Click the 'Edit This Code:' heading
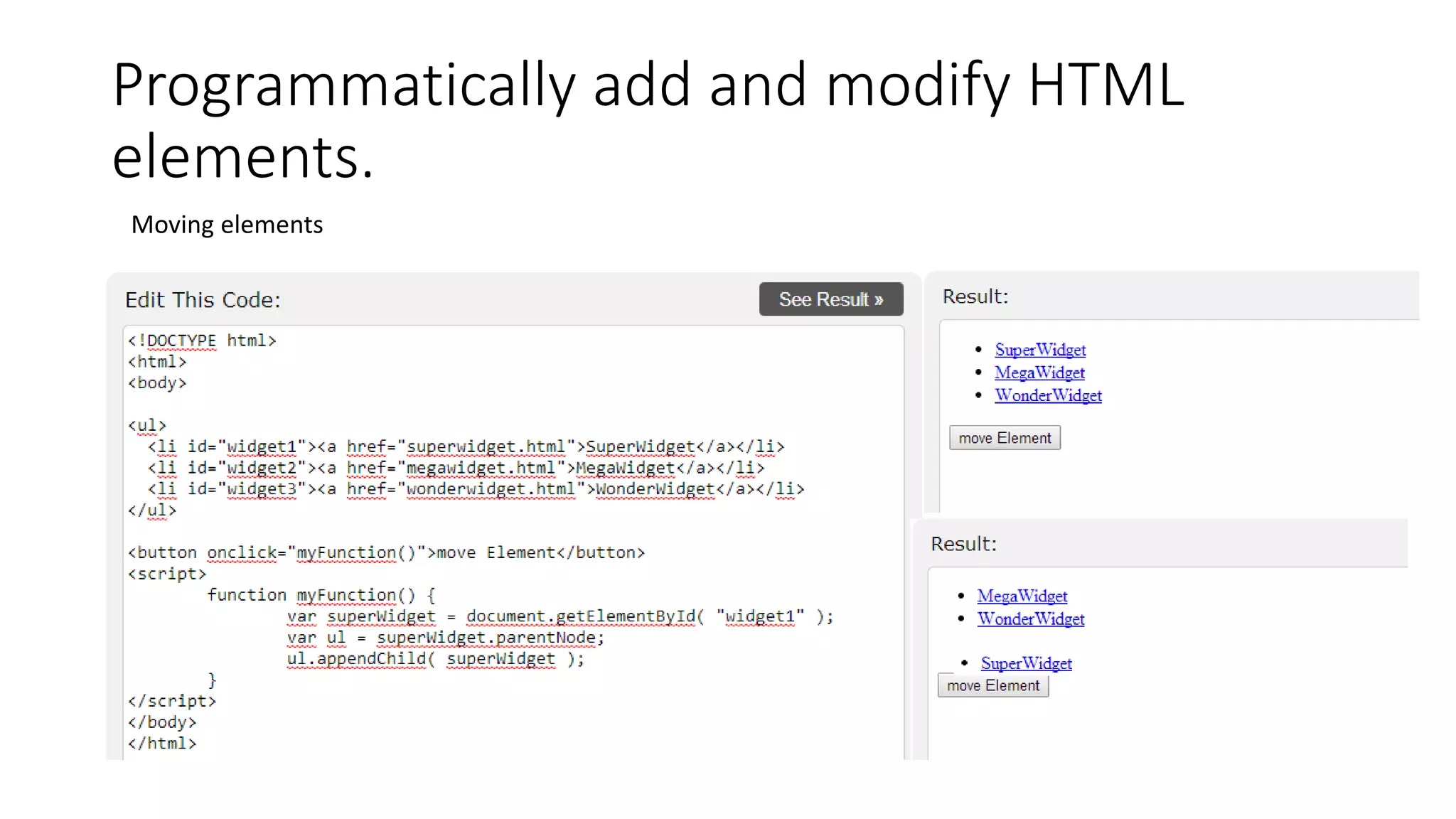 203,300
